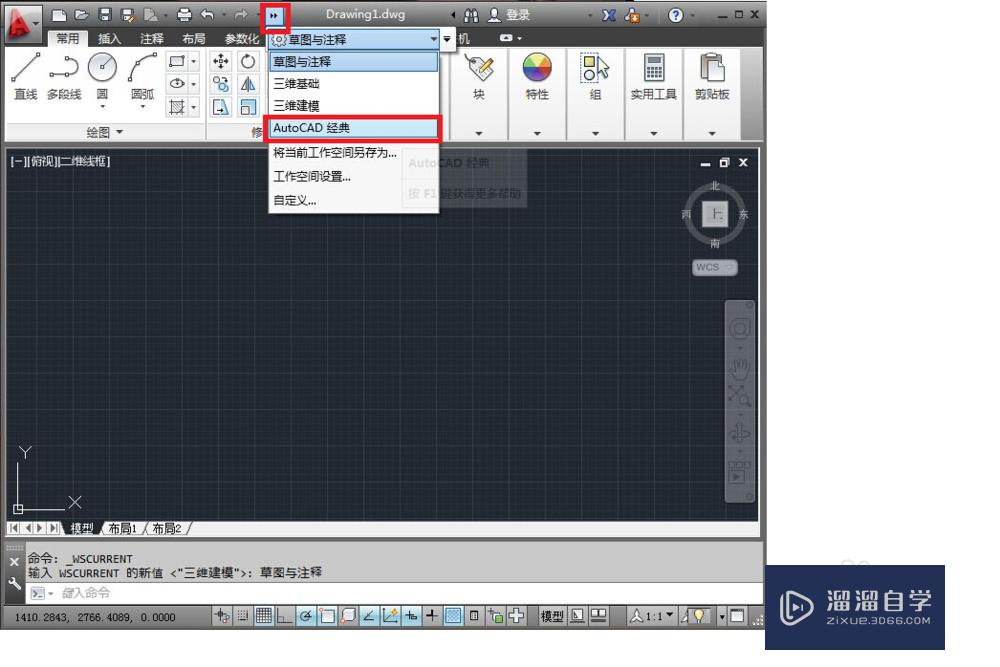Click the 上 face of the ViewCube
The width and height of the screenshot is (1000, 667).
point(715,214)
